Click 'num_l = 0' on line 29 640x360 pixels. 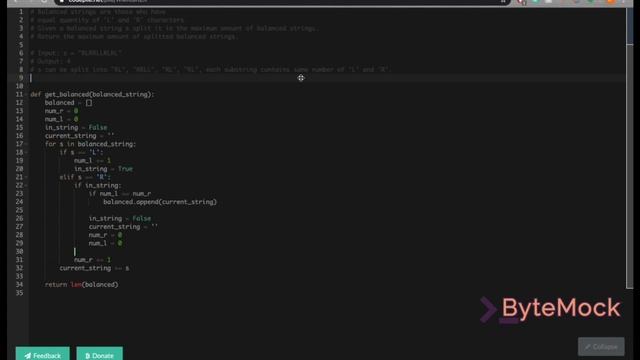click(x=105, y=243)
